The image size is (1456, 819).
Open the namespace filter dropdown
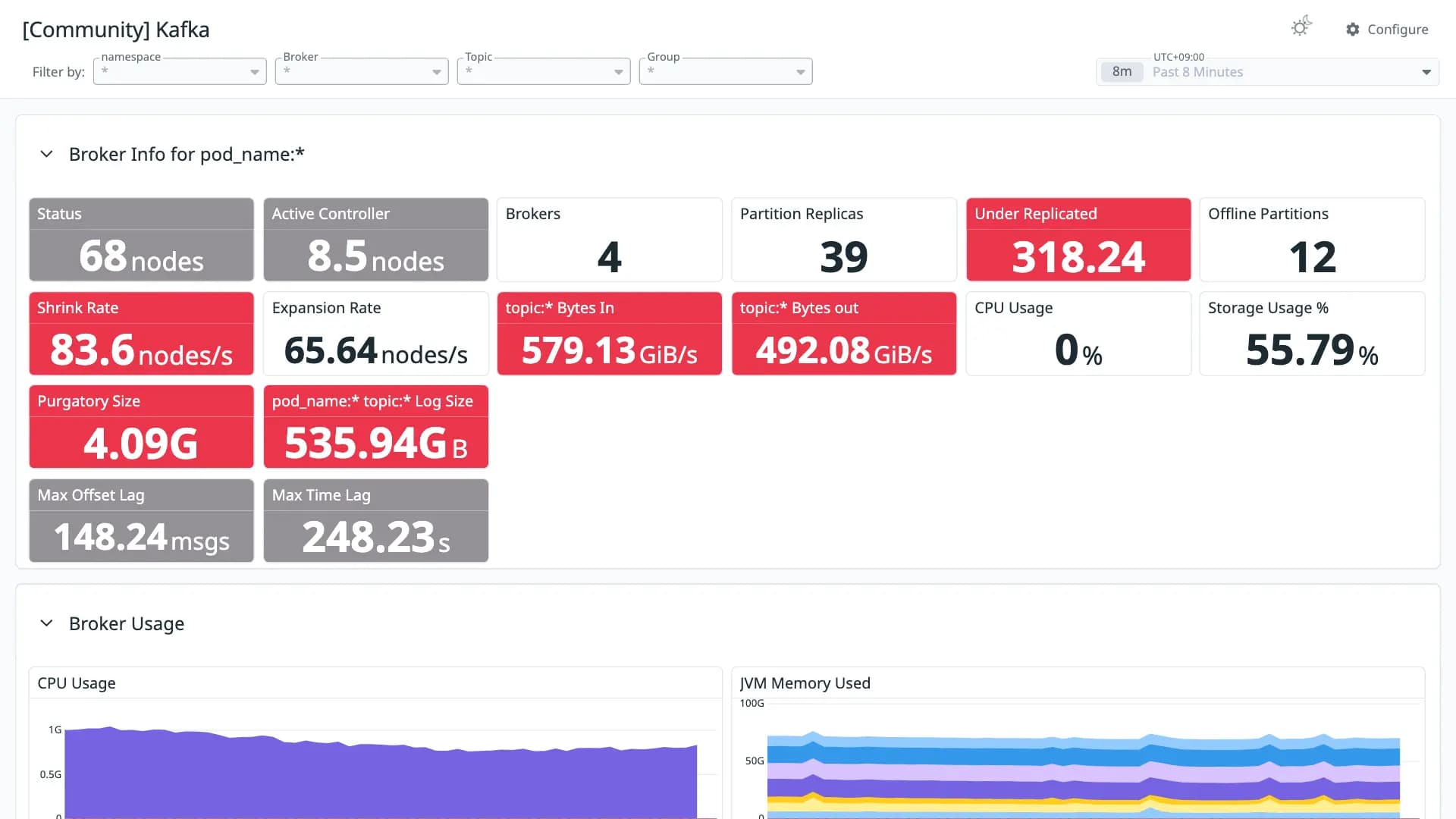point(180,71)
